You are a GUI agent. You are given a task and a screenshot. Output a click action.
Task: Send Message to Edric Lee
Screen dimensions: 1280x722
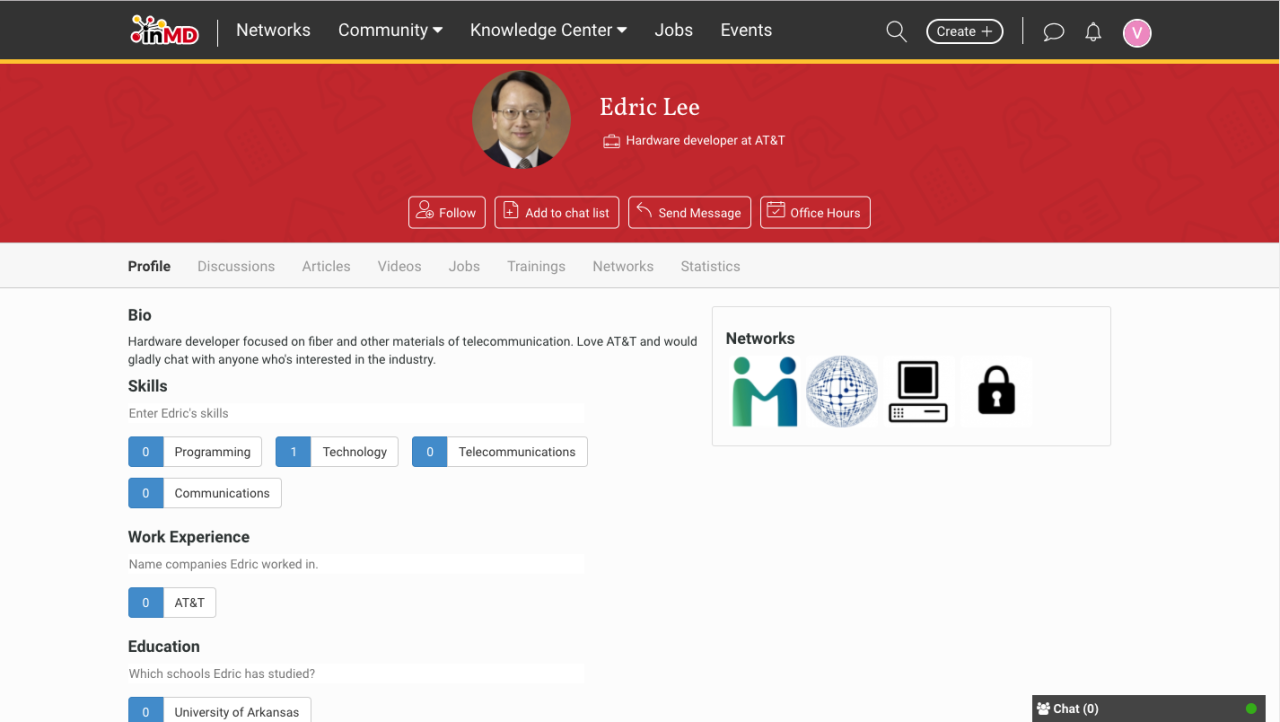coord(690,212)
